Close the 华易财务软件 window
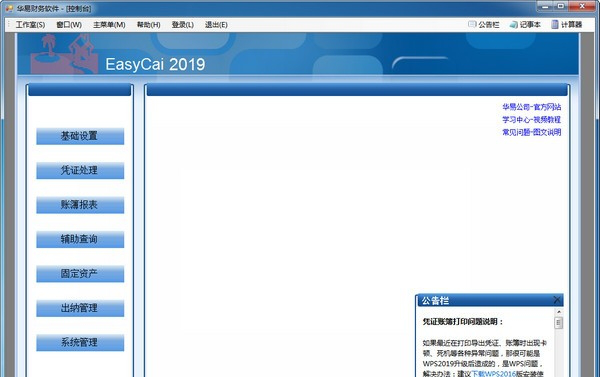This screenshot has height=392, width=600. [x=582, y=7]
